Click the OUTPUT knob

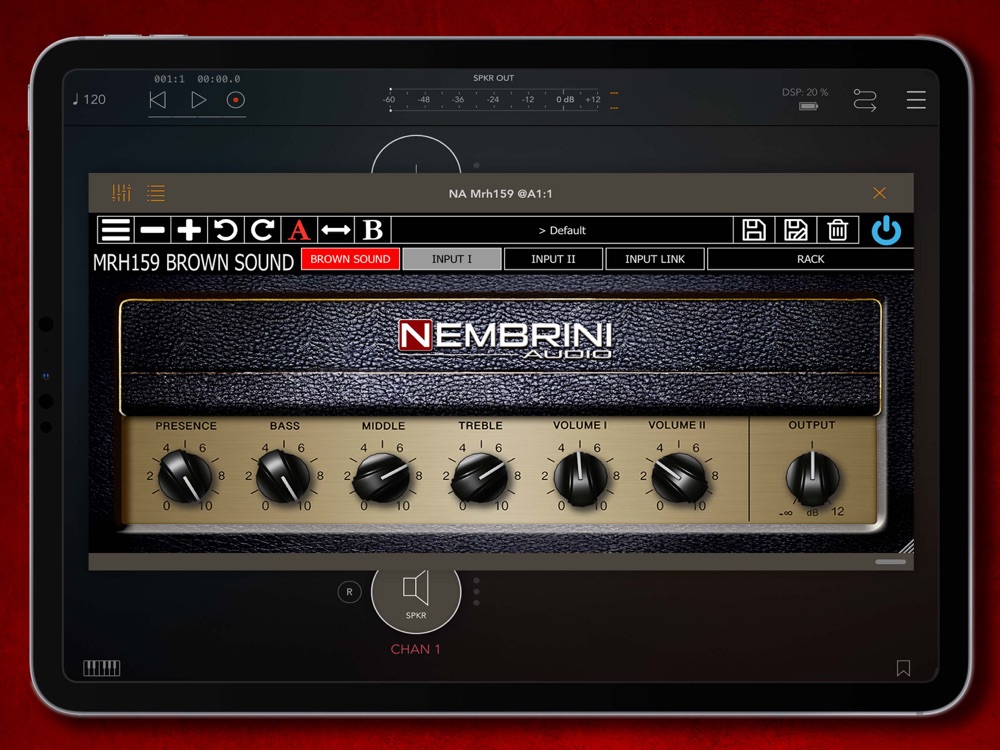coord(812,478)
